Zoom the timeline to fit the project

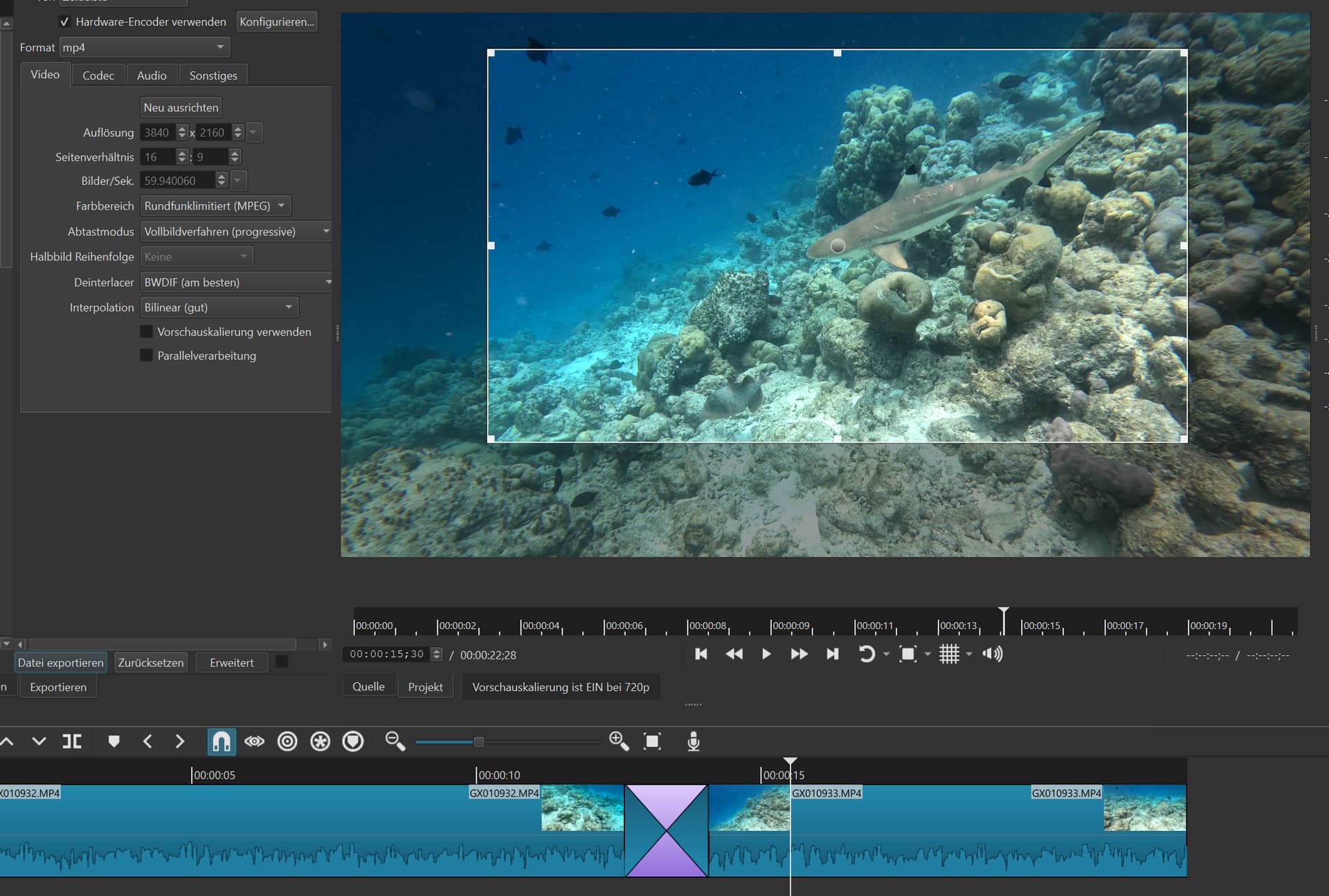(651, 741)
